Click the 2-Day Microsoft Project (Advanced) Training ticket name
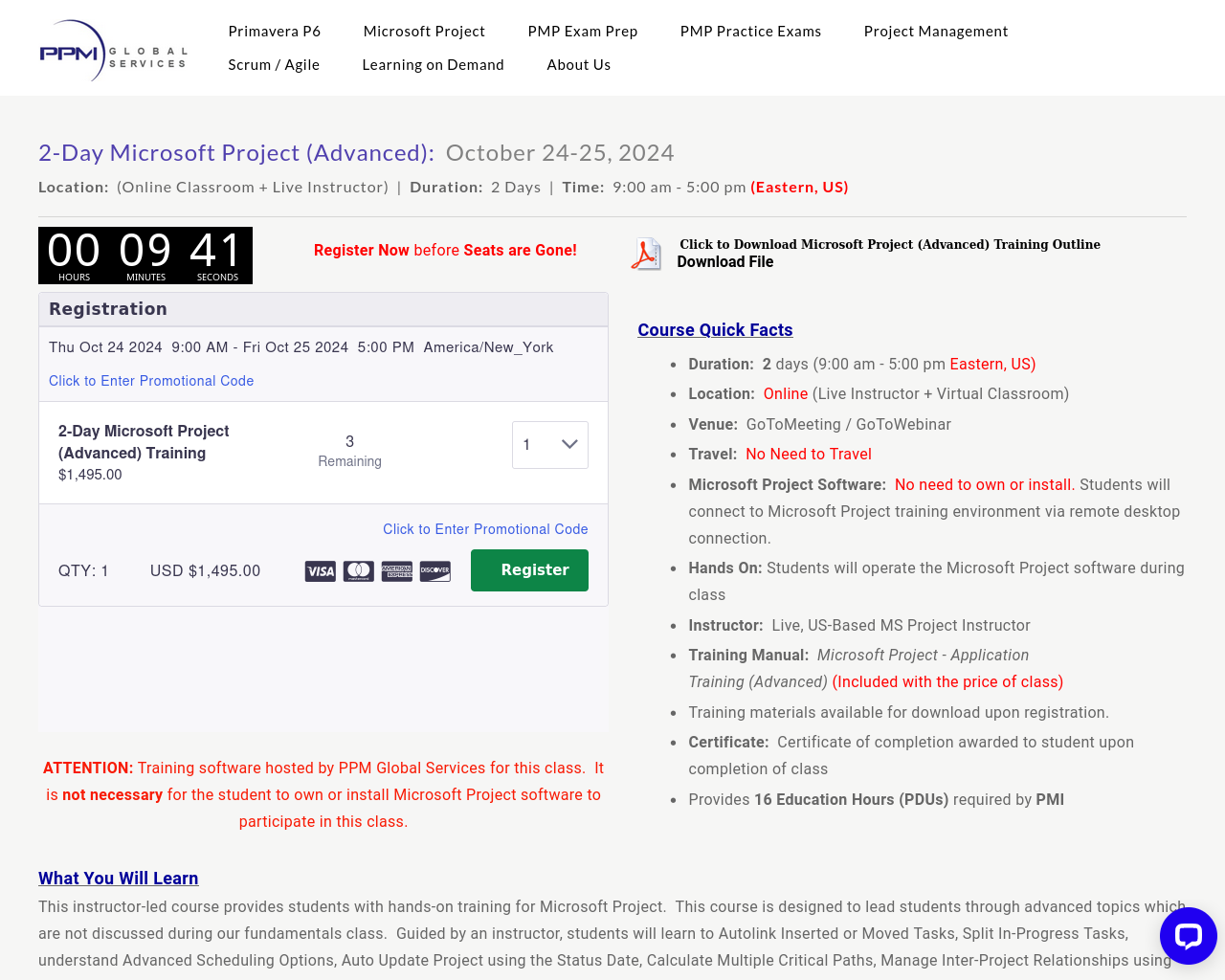The height and width of the screenshot is (980, 1225). pyautogui.click(x=144, y=442)
